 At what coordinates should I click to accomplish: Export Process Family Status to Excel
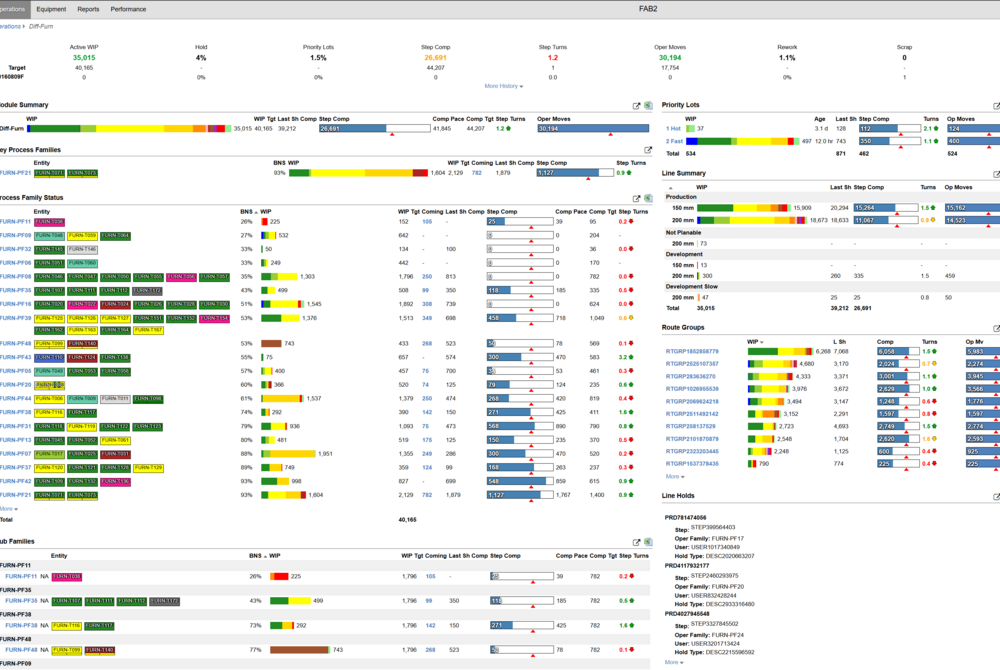click(x=647, y=198)
